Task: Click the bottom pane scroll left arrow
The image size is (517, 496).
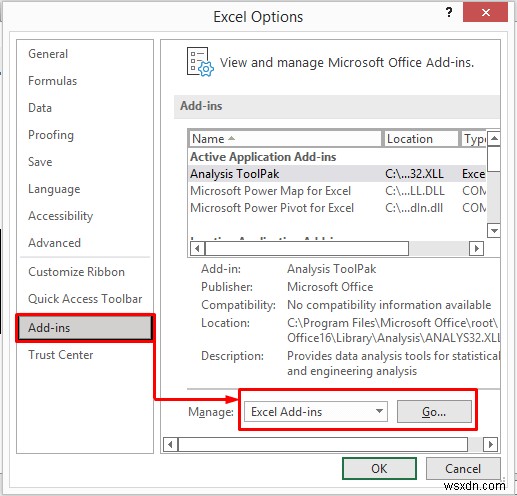Action: click(x=171, y=444)
